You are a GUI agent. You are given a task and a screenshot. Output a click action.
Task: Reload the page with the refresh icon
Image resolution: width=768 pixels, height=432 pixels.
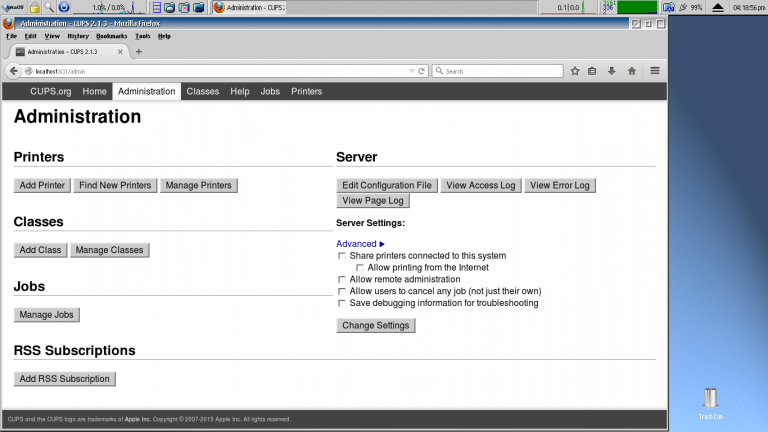(x=423, y=71)
